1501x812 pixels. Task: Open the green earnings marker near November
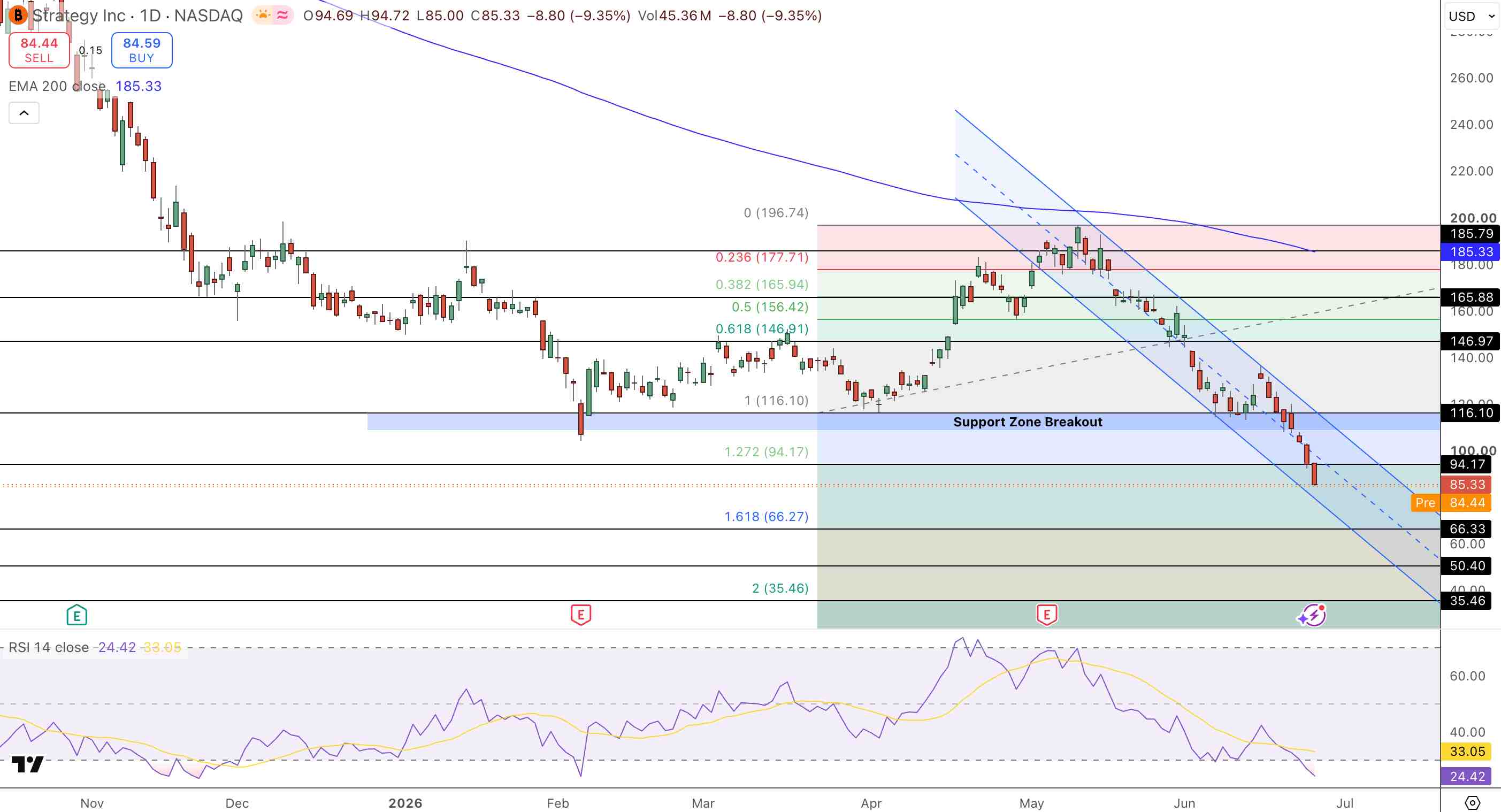[77, 615]
